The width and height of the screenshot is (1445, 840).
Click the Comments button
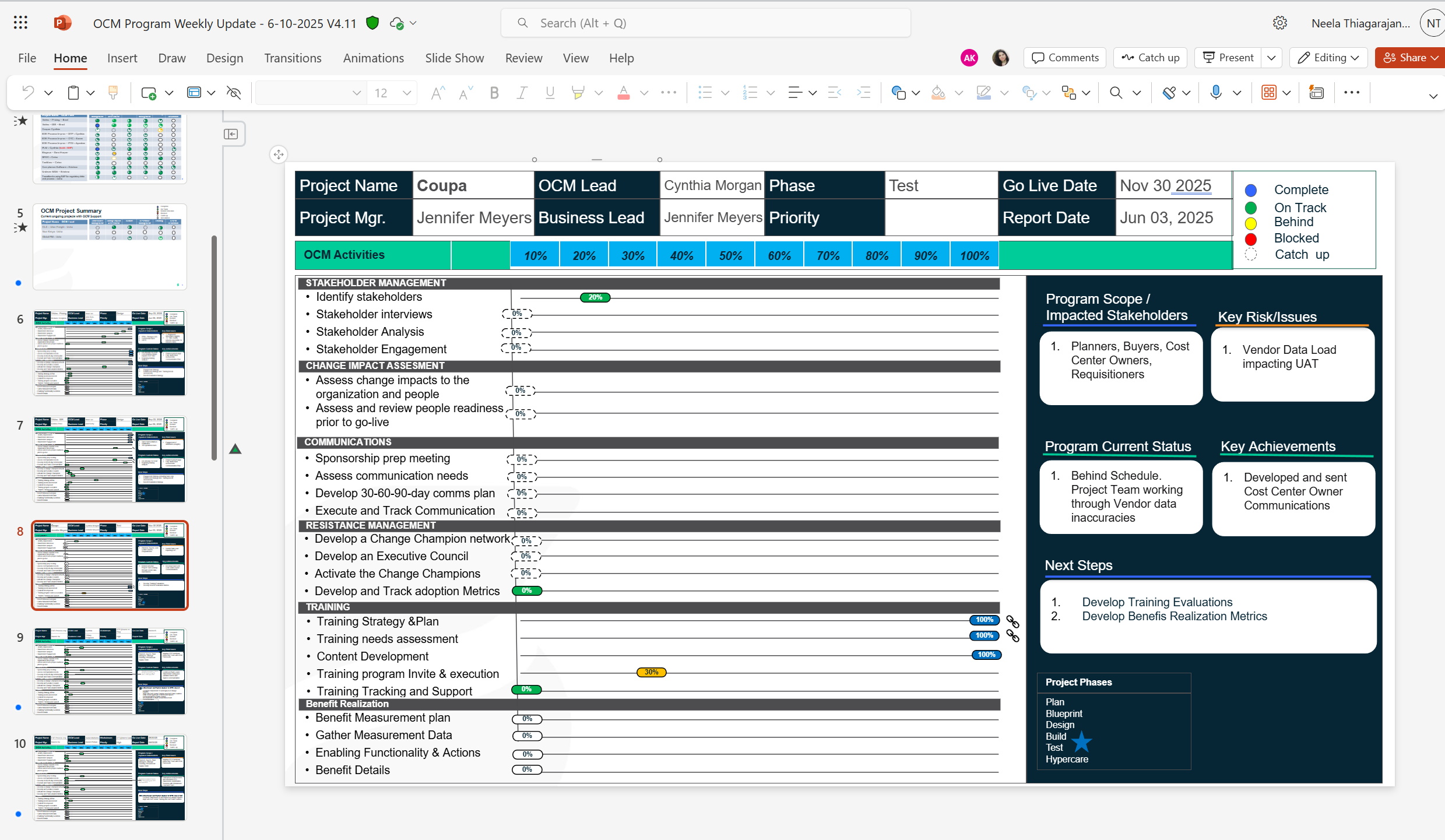[x=1065, y=58]
